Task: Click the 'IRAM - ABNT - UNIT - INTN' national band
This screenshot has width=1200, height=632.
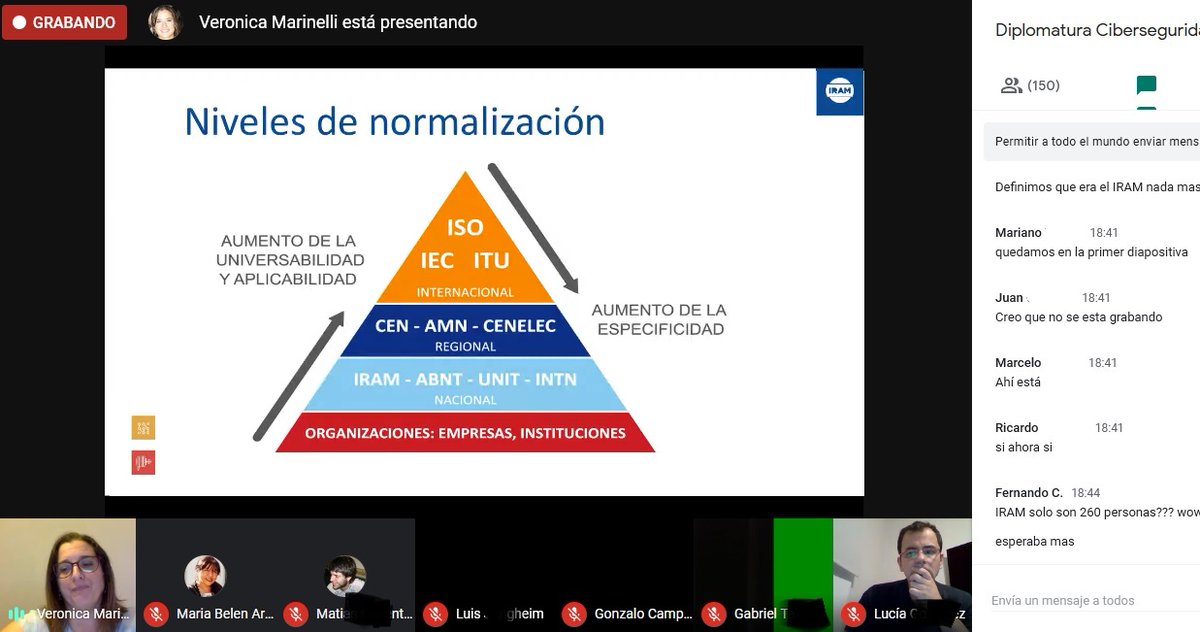Action: click(465, 386)
